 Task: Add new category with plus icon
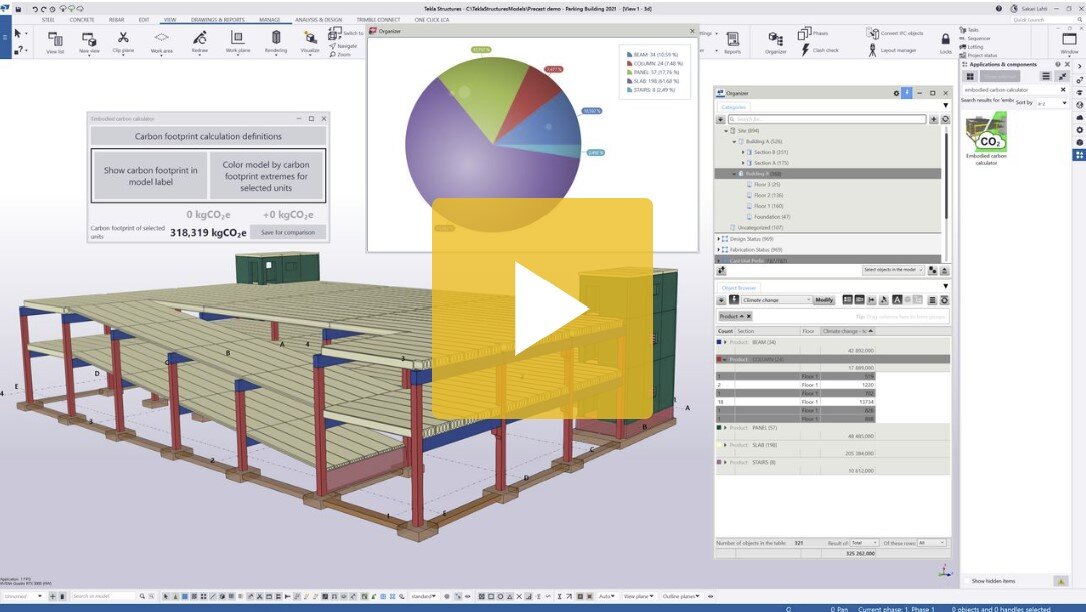click(x=934, y=119)
